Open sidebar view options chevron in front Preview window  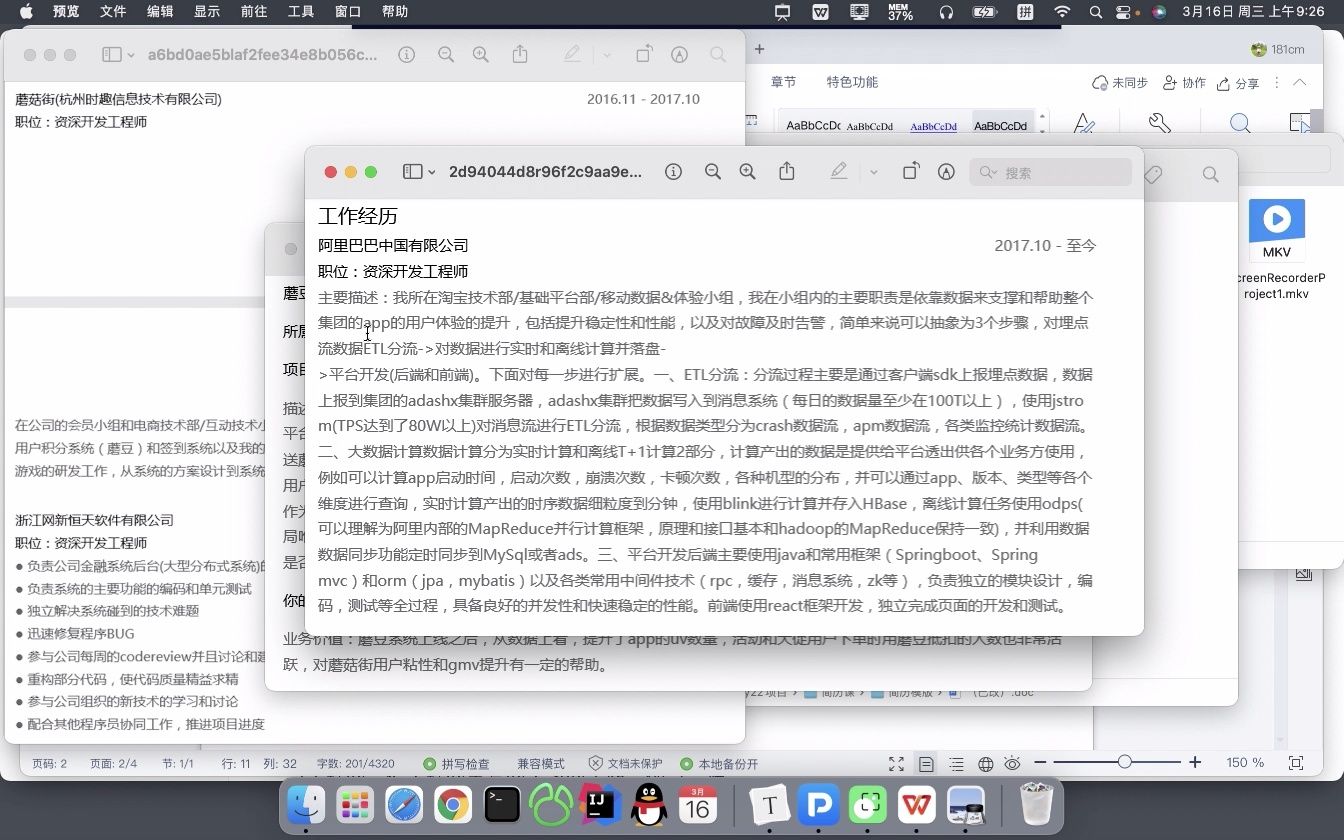coord(432,172)
